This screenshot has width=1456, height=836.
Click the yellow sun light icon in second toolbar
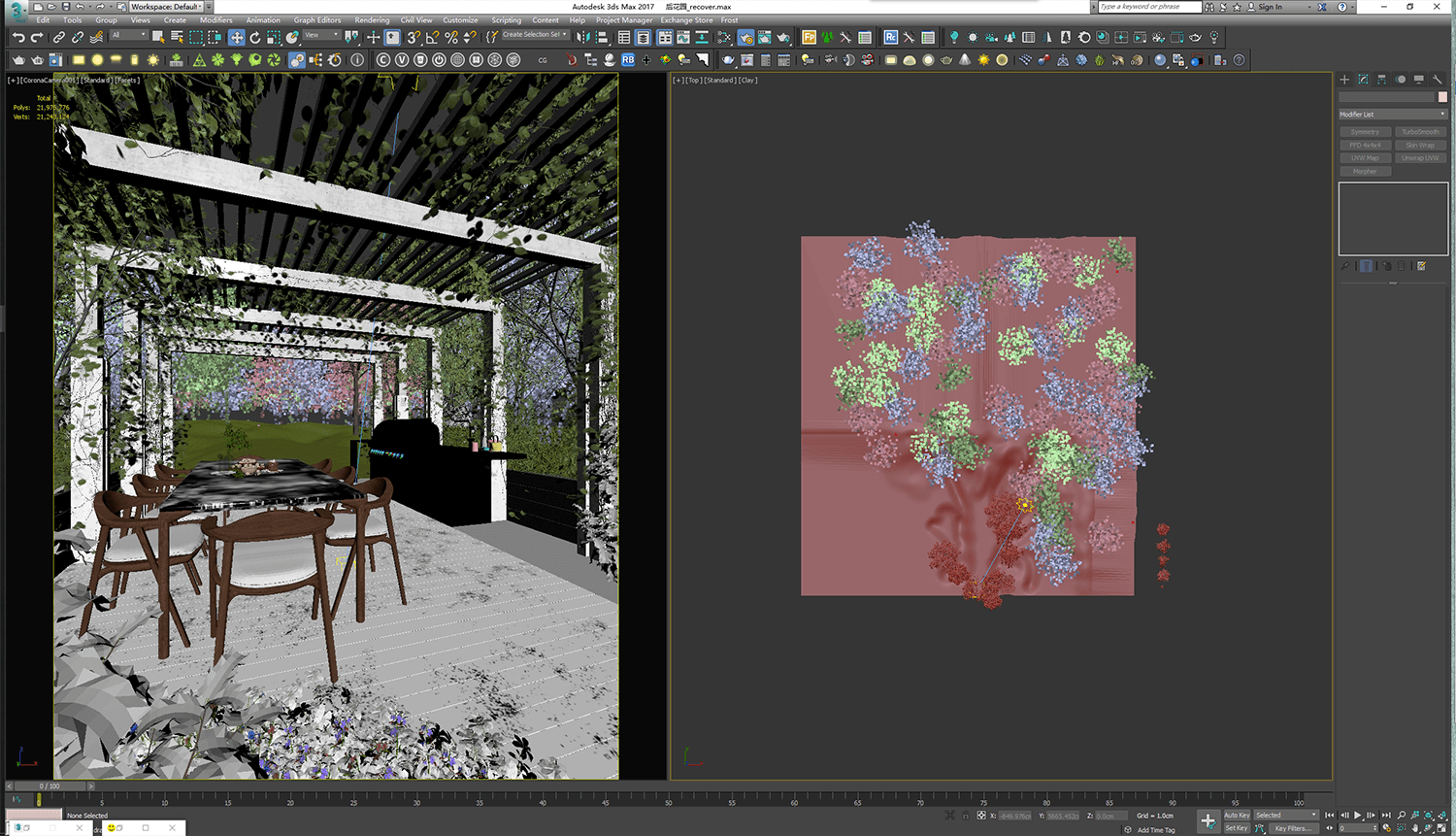click(152, 60)
